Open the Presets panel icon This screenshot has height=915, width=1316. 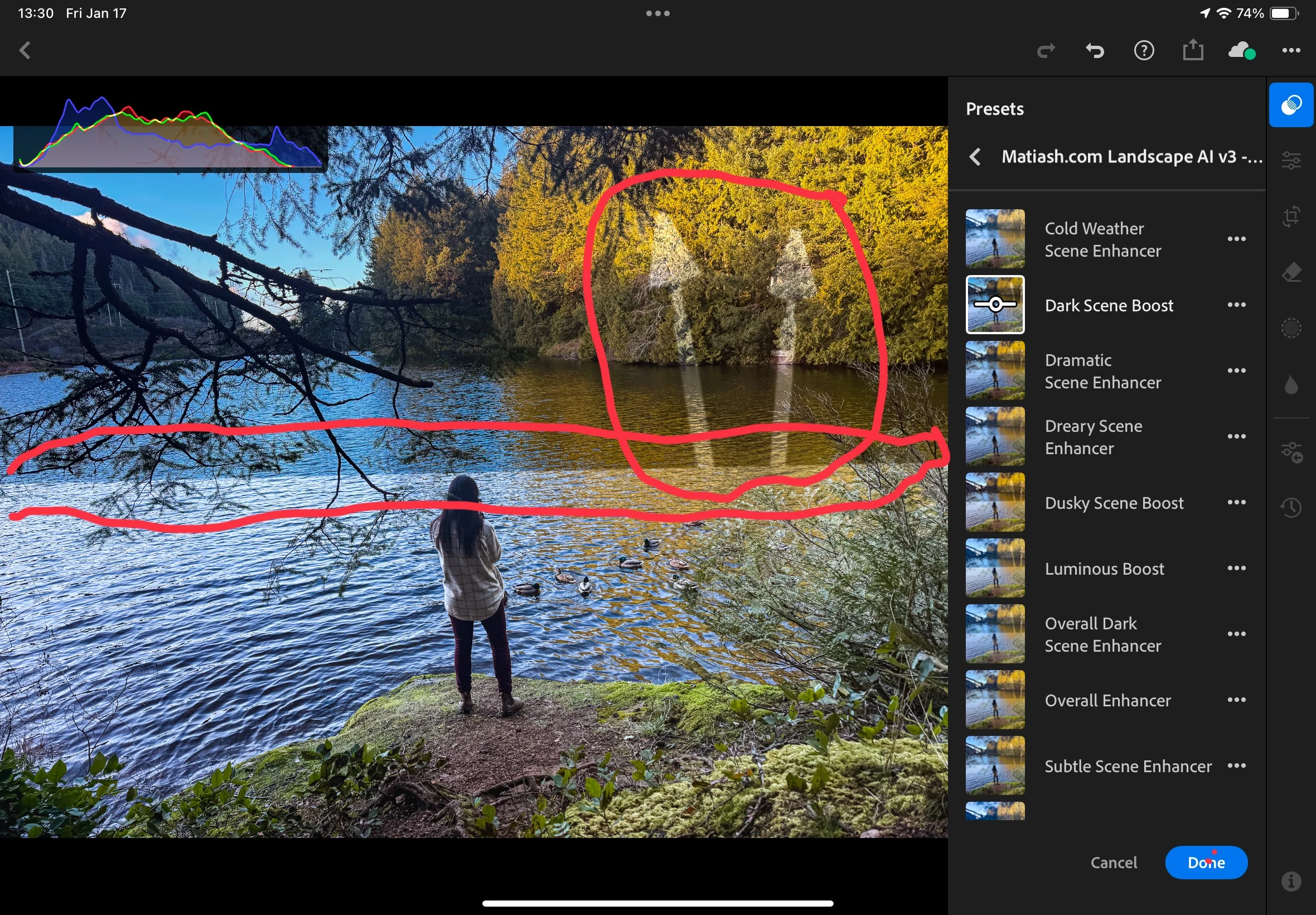(x=1290, y=105)
